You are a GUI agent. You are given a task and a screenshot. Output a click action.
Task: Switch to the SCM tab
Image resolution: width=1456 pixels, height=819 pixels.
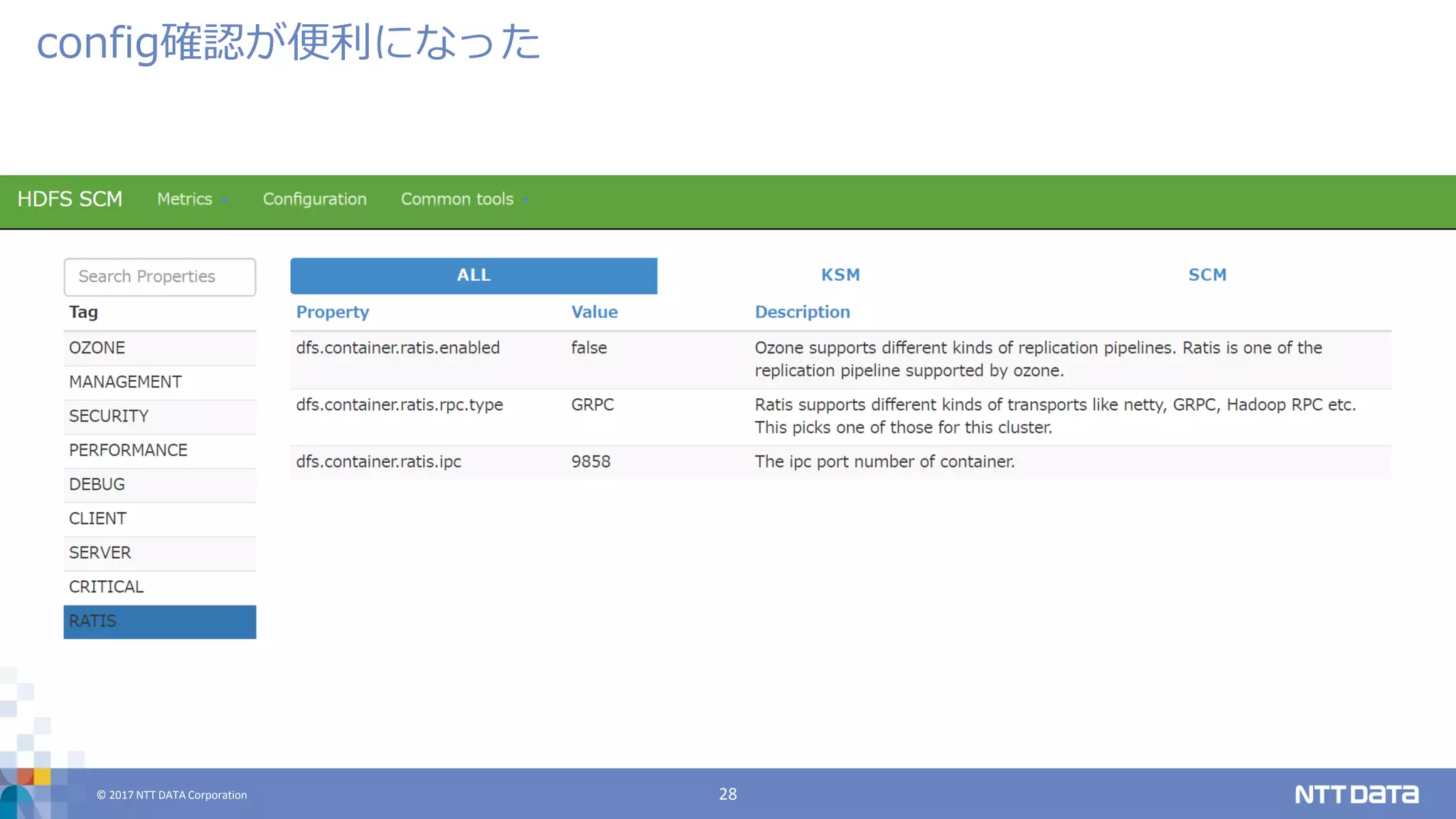(1207, 275)
